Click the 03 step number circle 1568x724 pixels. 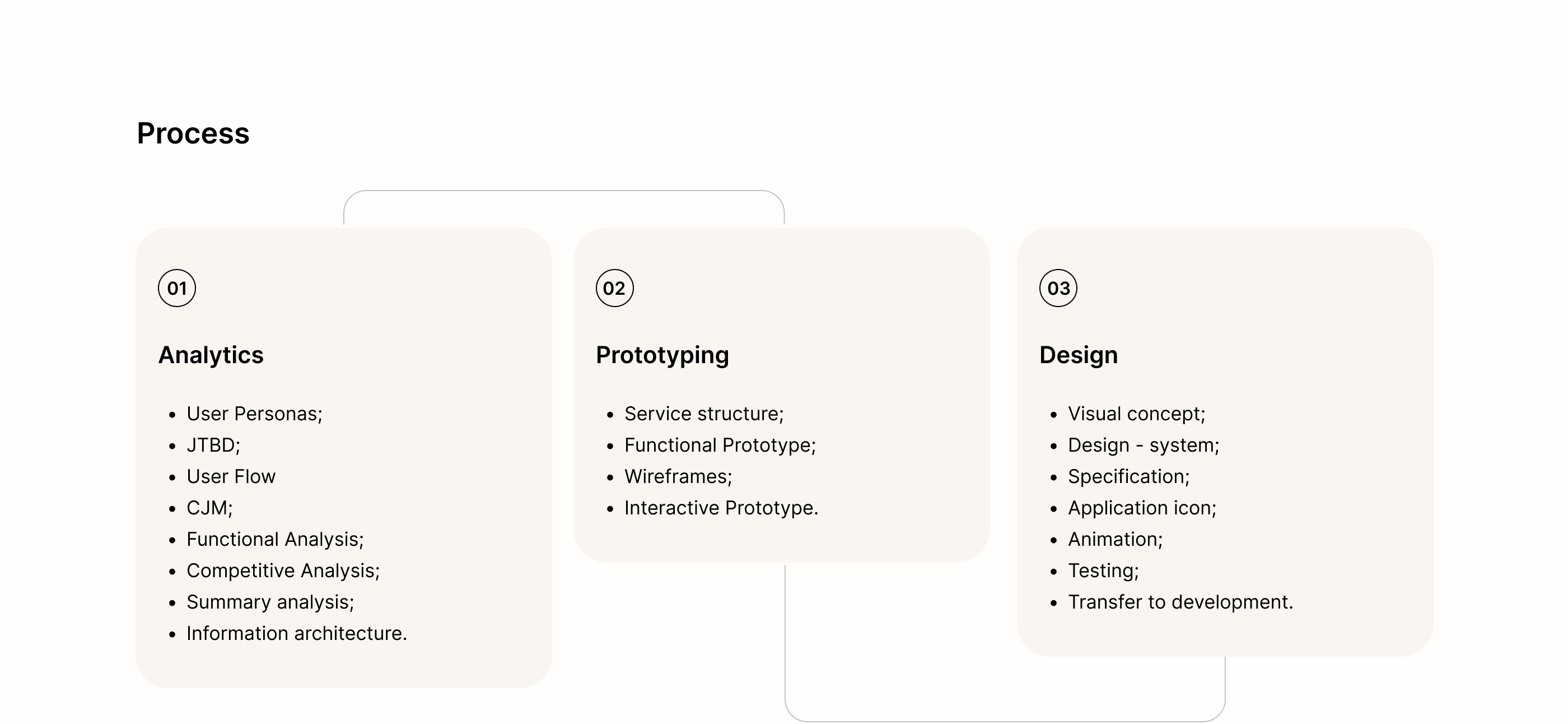[x=1058, y=288]
